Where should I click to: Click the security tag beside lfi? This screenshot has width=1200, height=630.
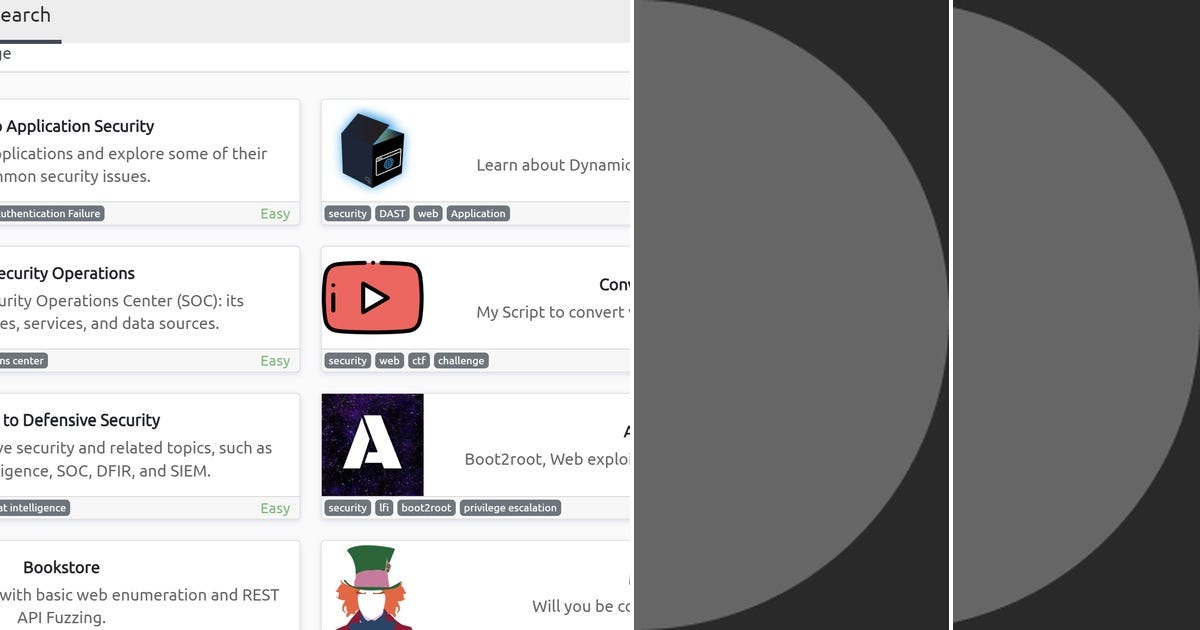(348, 507)
